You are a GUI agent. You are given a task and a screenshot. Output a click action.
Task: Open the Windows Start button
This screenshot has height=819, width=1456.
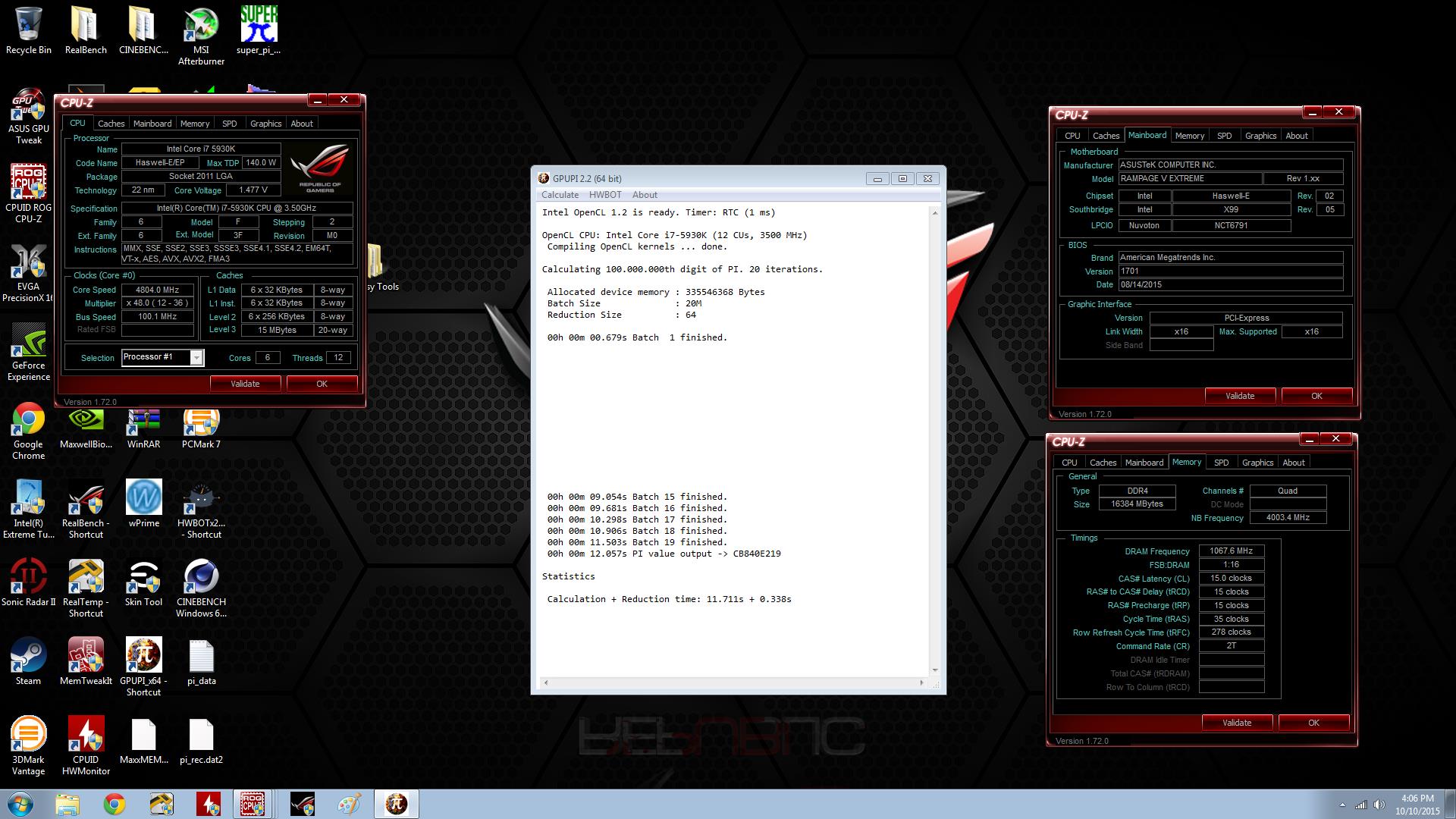click(20, 804)
